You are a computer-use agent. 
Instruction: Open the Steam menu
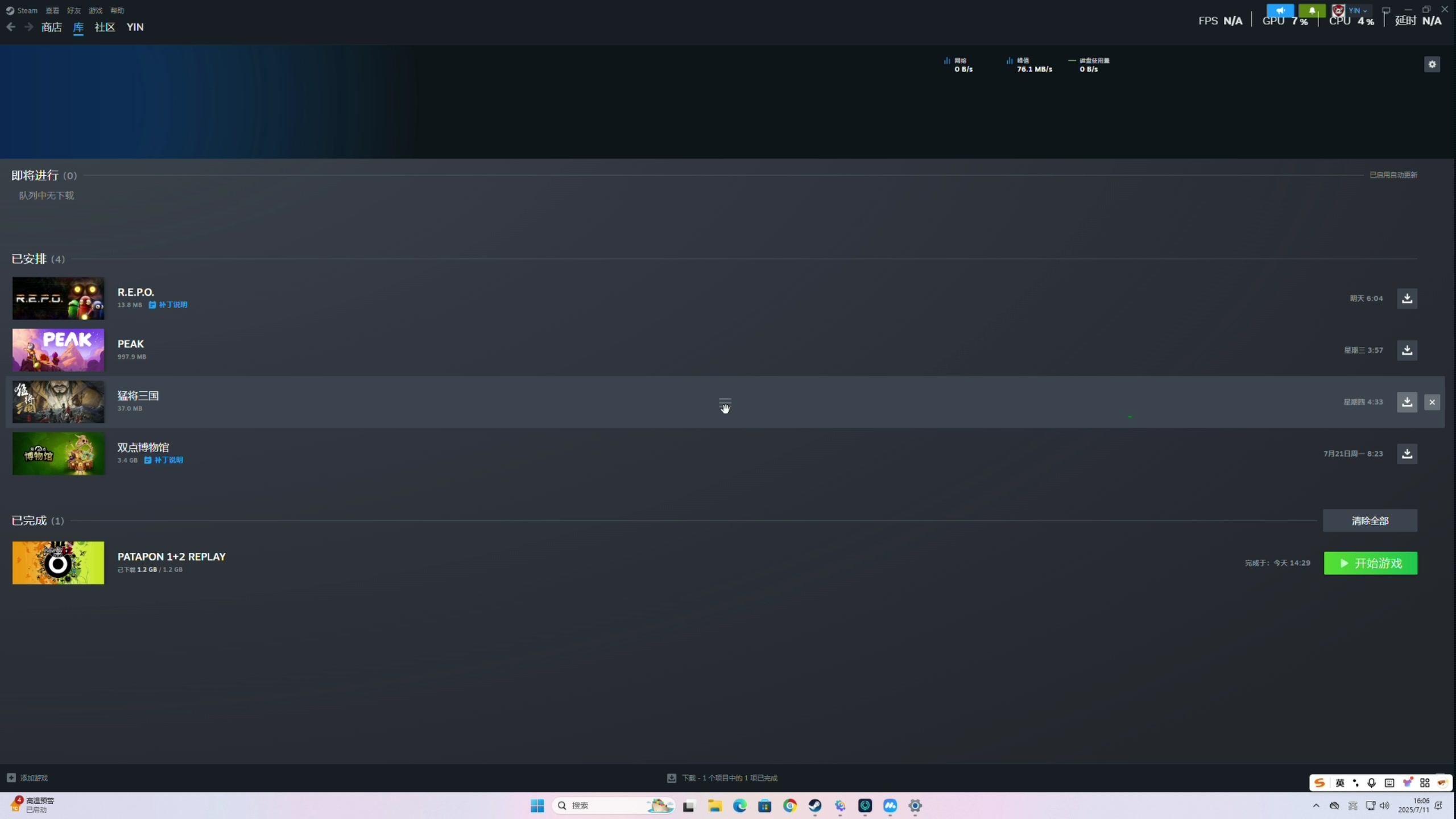point(22,10)
